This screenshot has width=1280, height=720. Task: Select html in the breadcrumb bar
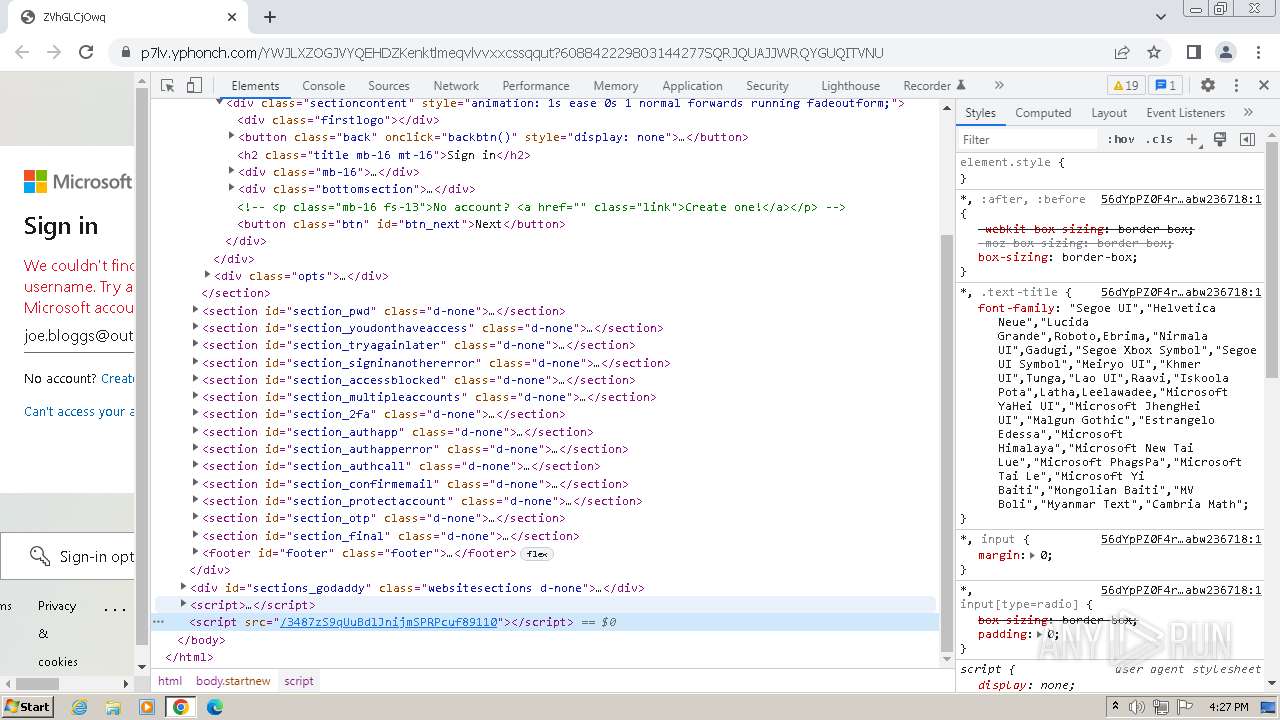pos(170,681)
